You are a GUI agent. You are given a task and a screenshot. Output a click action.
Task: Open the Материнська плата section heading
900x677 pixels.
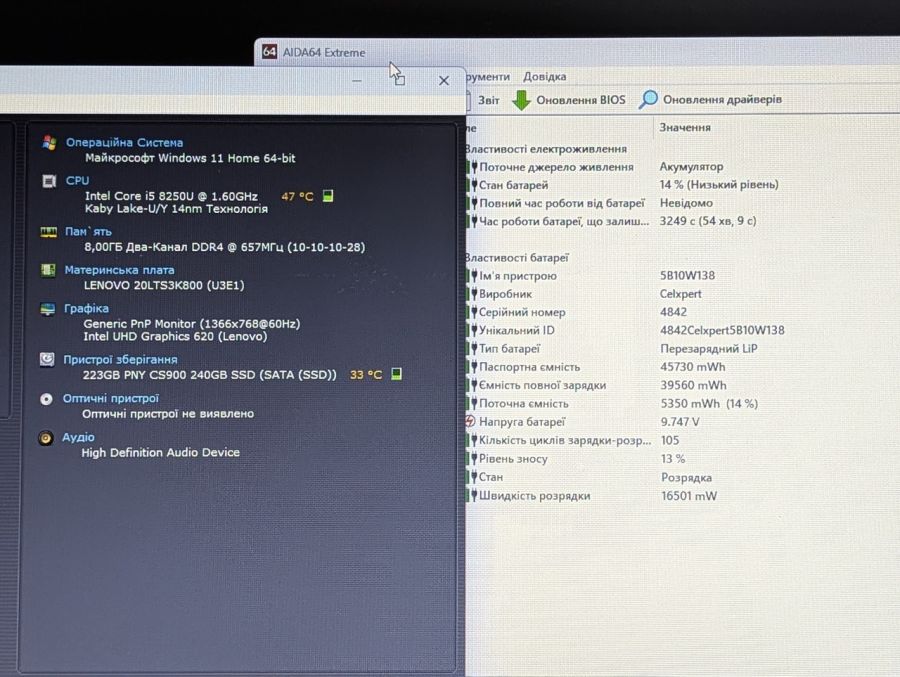click(x=119, y=270)
